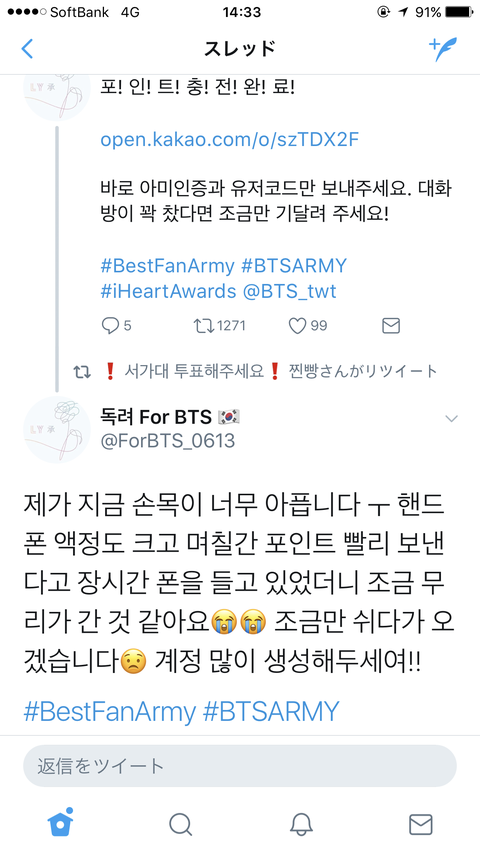Open the @ForBTS_0613 handle
The width and height of the screenshot is (480, 853).
tap(168, 440)
